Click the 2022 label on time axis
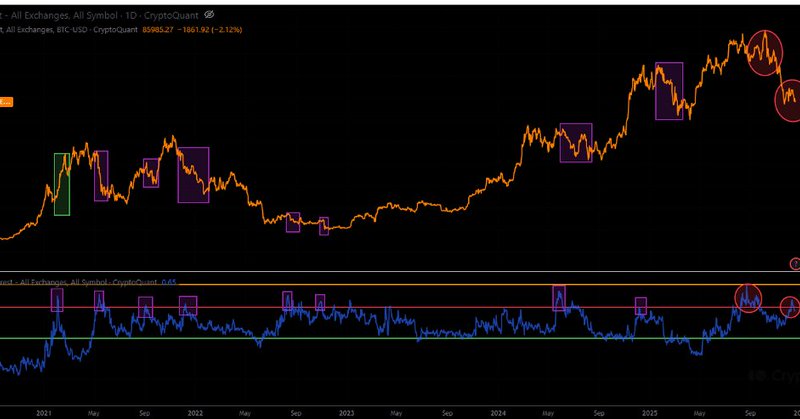The height and width of the screenshot is (419, 800). pos(195,413)
